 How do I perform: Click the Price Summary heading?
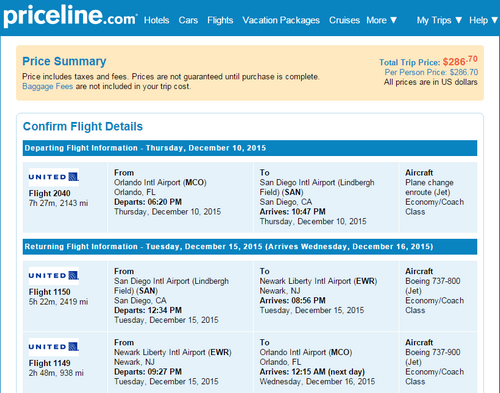(x=64, y=61)
